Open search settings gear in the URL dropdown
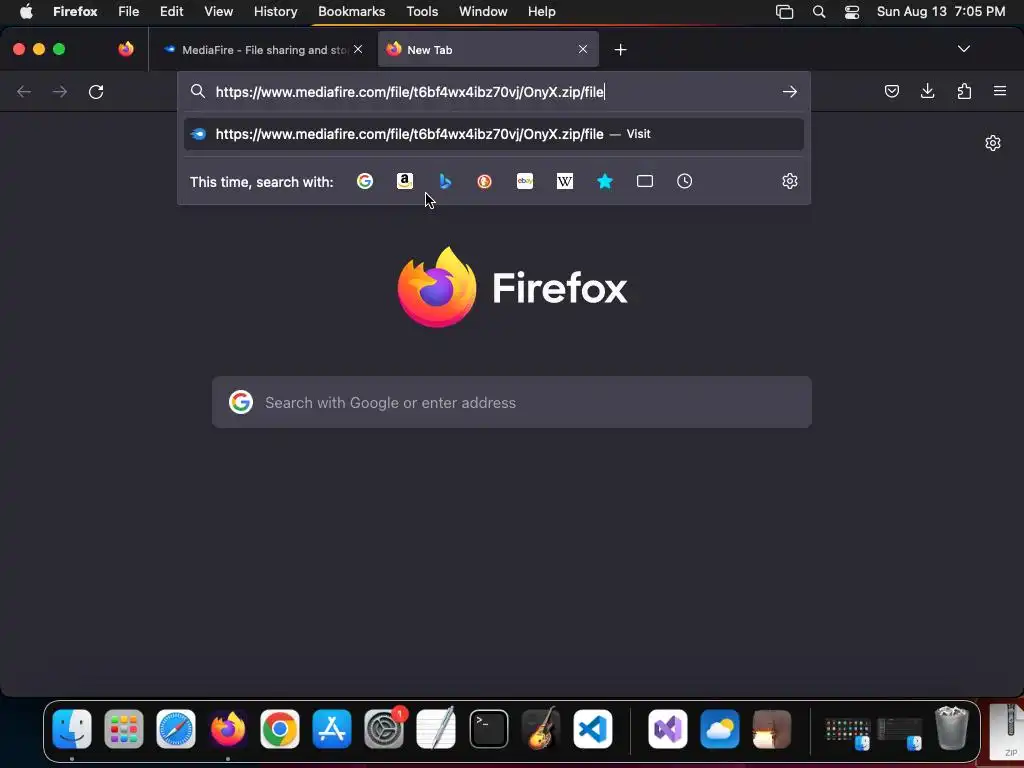This screenshot has height=768, width=1024. click(790, 182)
